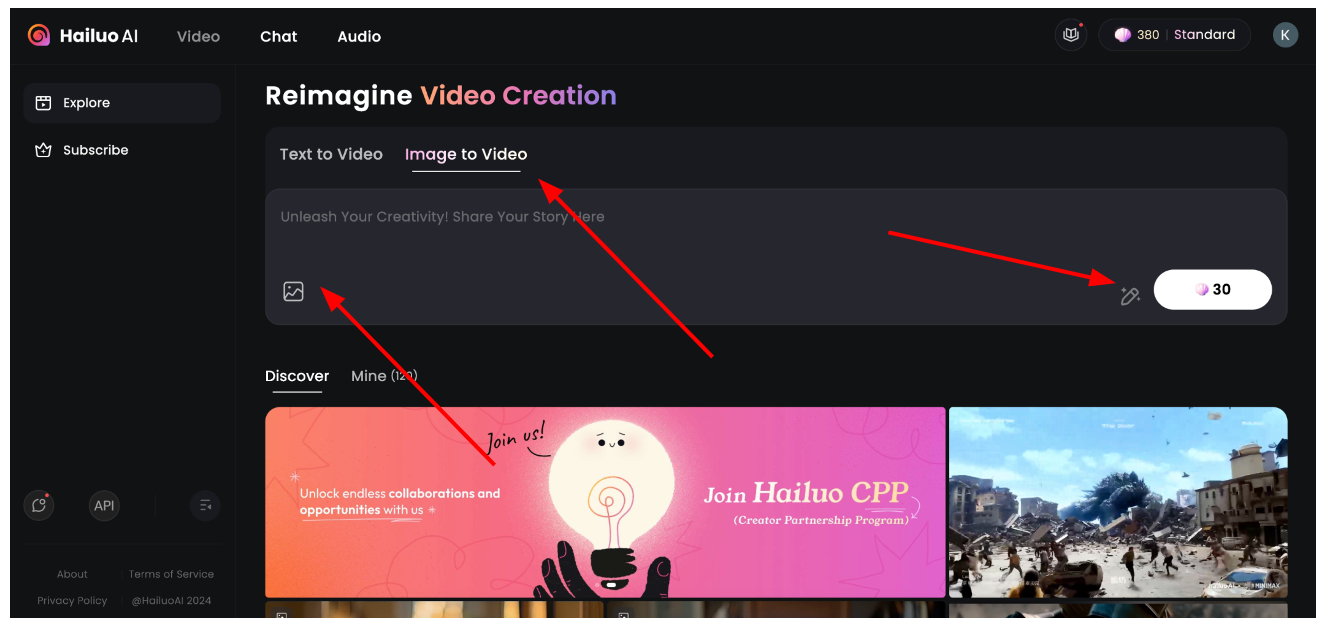Click the Subscribe crown icon
This screenshot has width=1326, height=626.
click(43, 150)
